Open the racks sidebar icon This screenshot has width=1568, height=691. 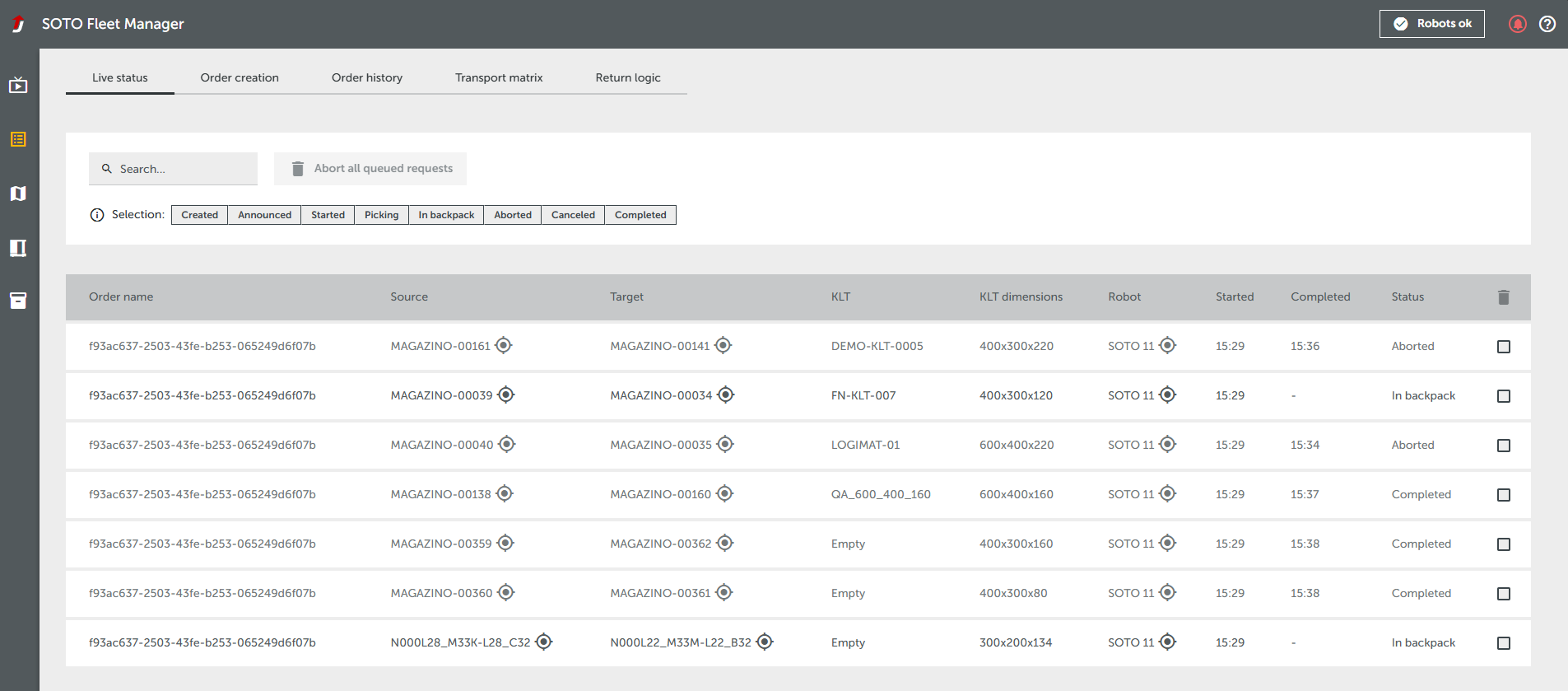pyautogui.click(x=18, y=248)
